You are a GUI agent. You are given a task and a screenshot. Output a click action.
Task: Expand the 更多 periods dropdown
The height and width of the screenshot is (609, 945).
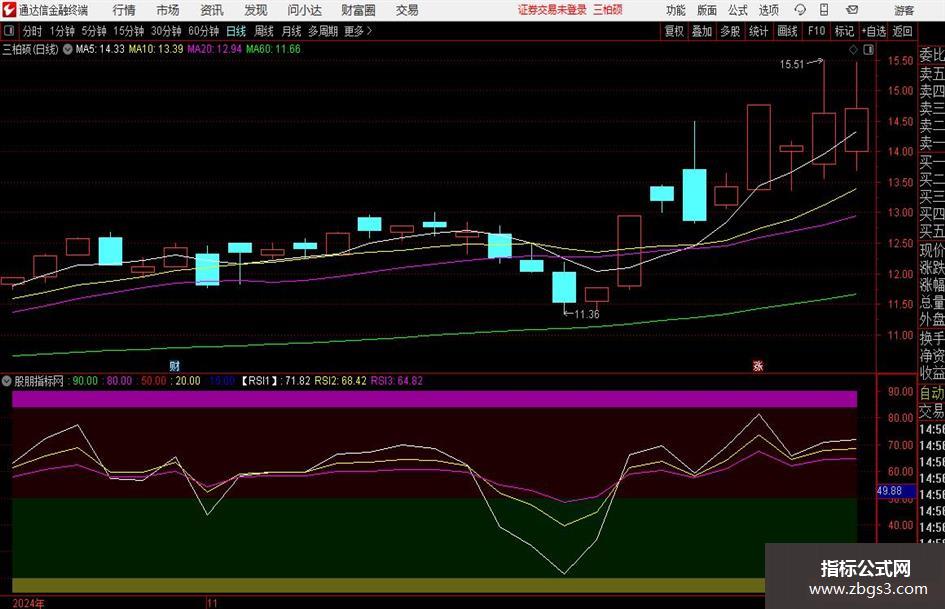[358, 31]
